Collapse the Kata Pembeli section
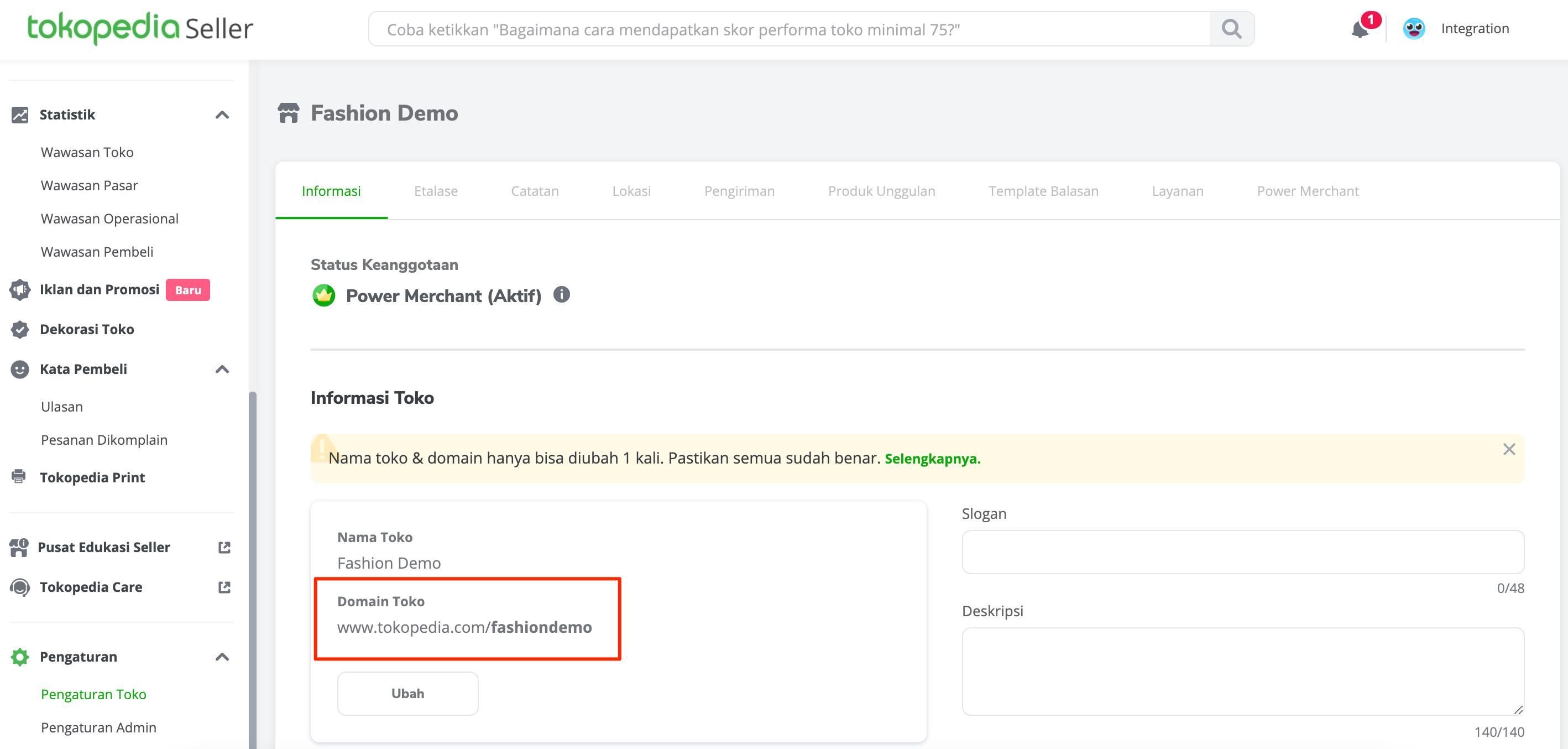Screen dimensions: 1568x749 click(222, 369)
